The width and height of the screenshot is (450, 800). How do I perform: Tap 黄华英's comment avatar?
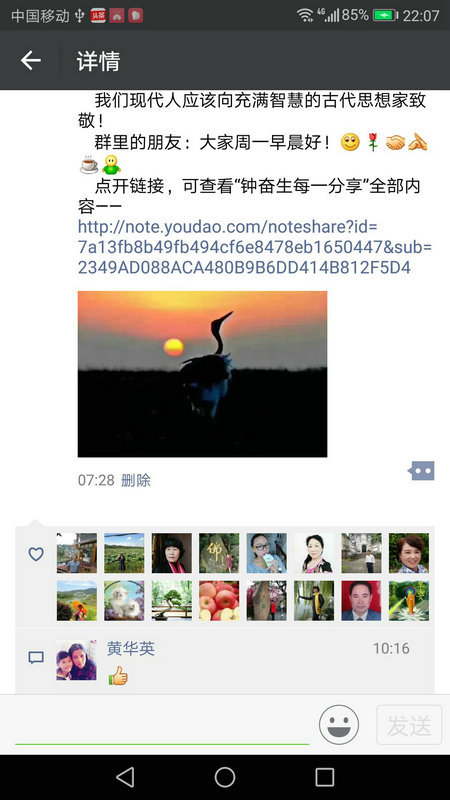[x=77, y=660]
